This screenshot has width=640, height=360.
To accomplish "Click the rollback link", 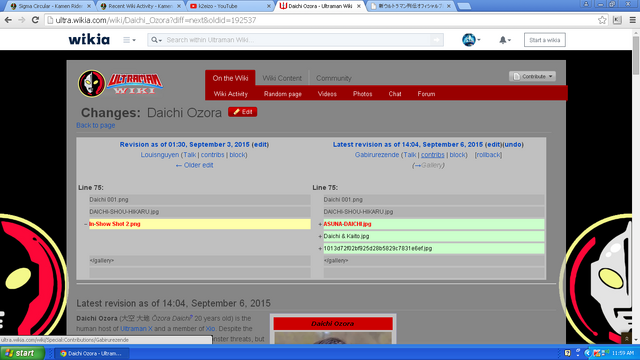I will (488, 155).
